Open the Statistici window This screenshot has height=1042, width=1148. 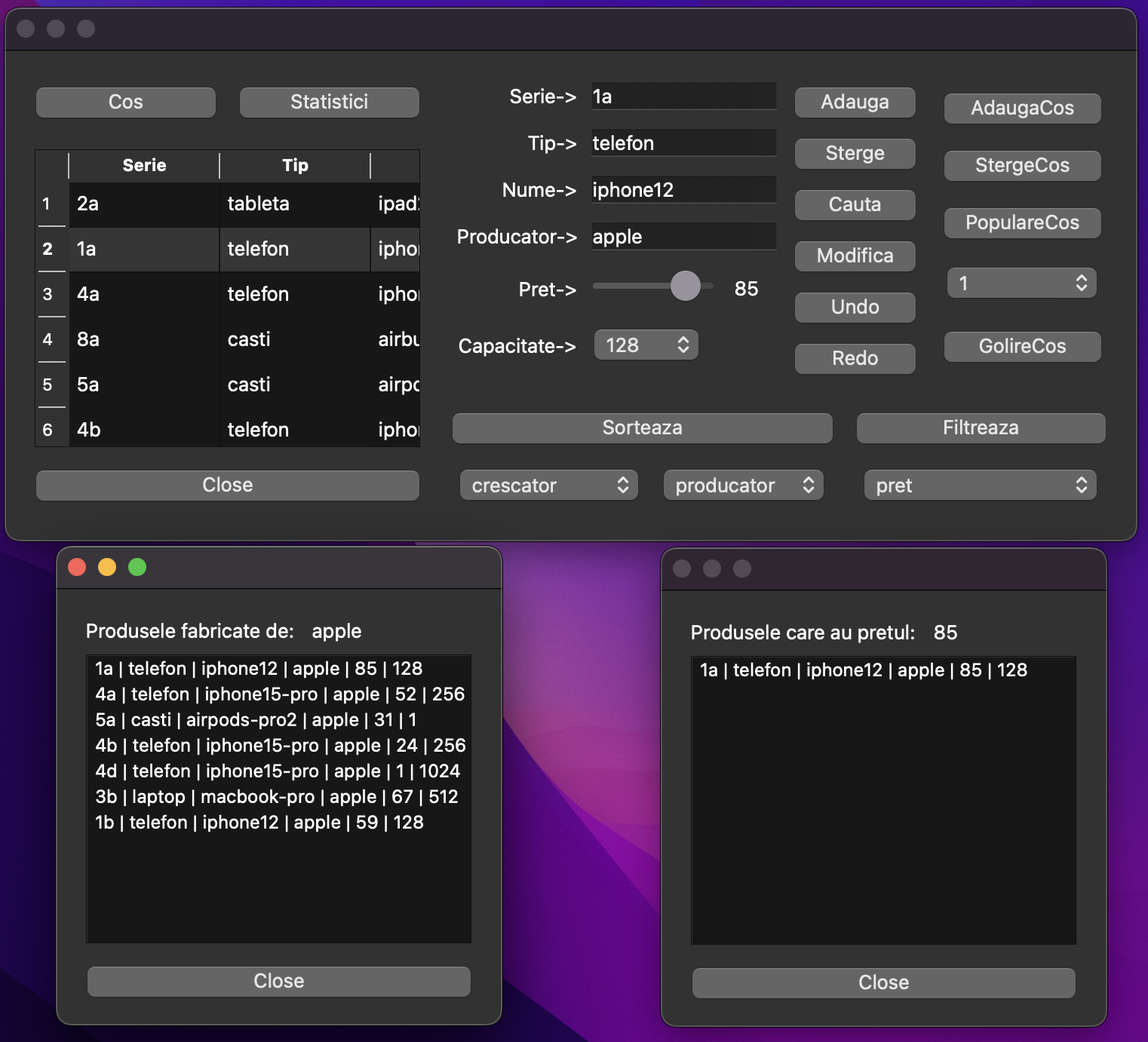[329, 102]
